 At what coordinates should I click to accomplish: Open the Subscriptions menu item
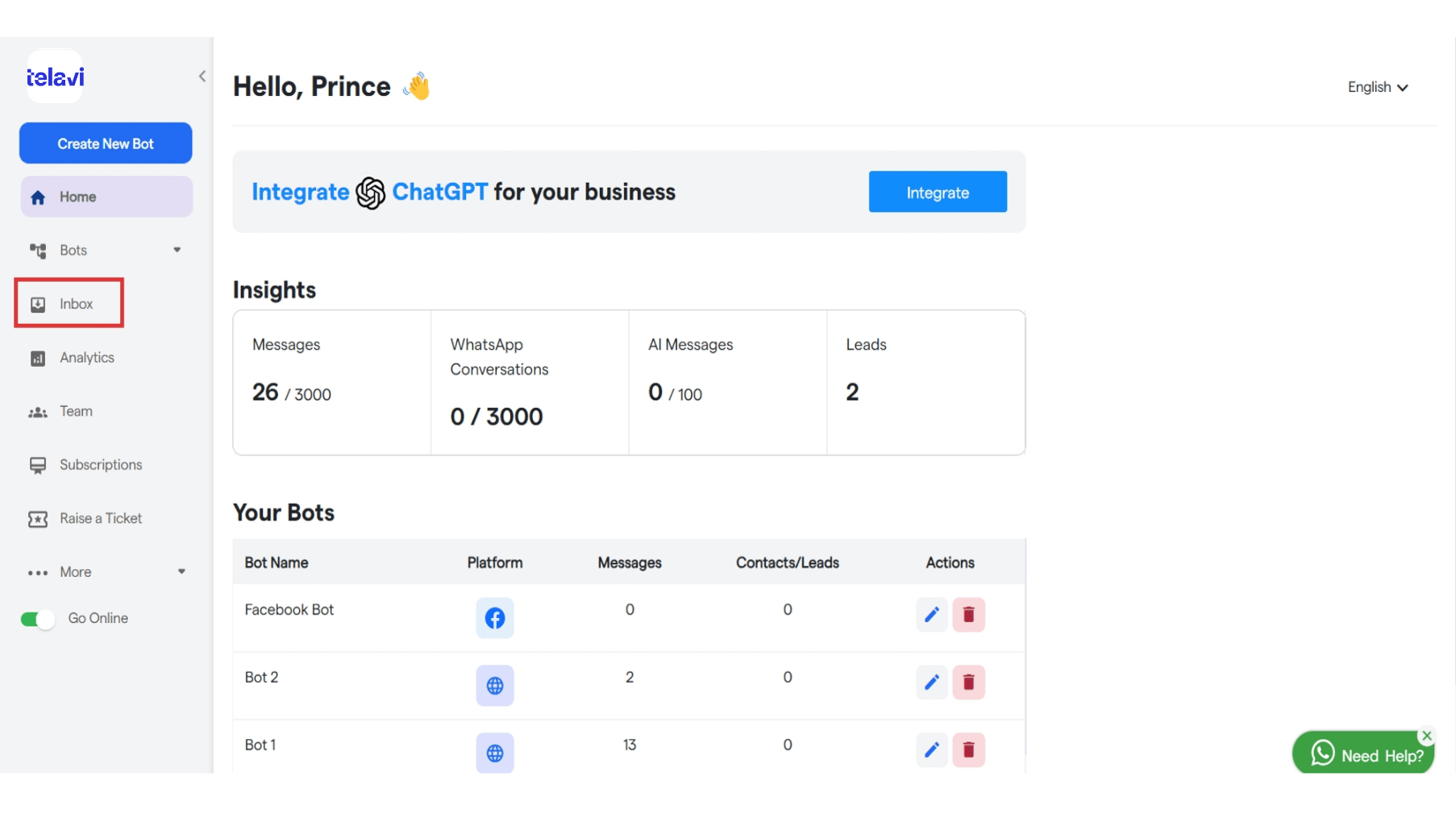101,465
